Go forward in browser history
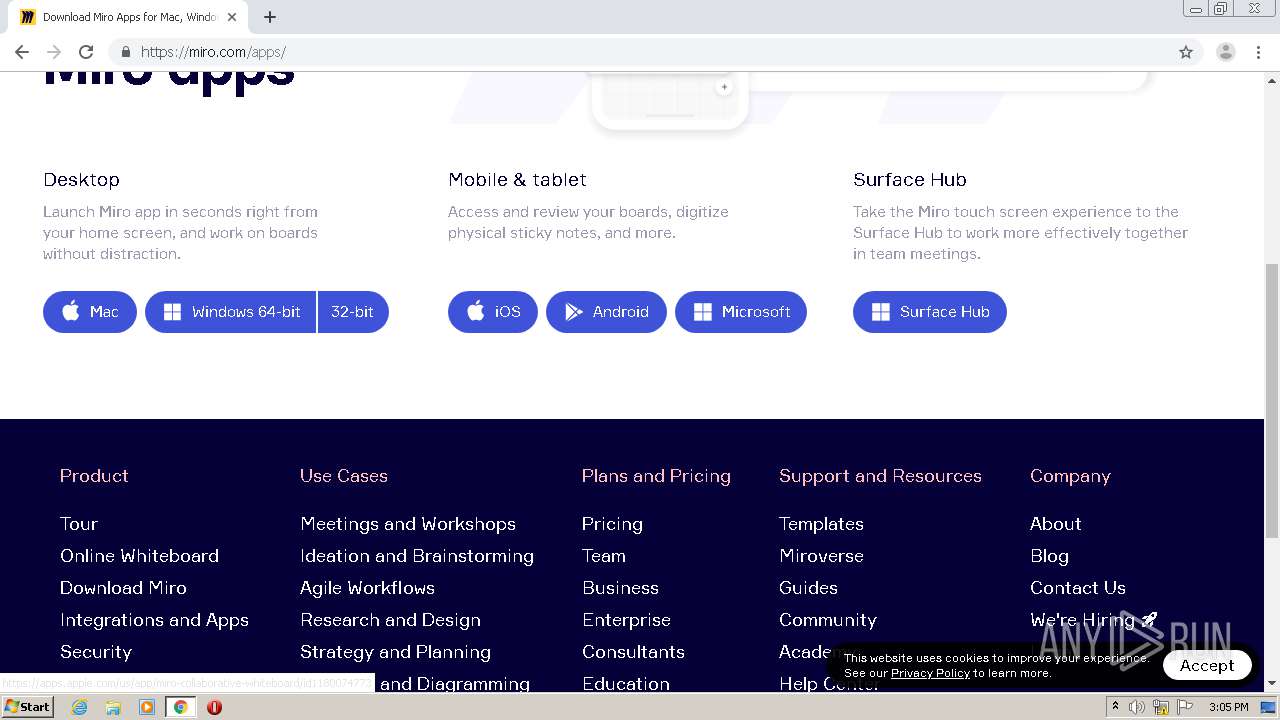This screenshot has height=720, width=1280. point(54,52)
